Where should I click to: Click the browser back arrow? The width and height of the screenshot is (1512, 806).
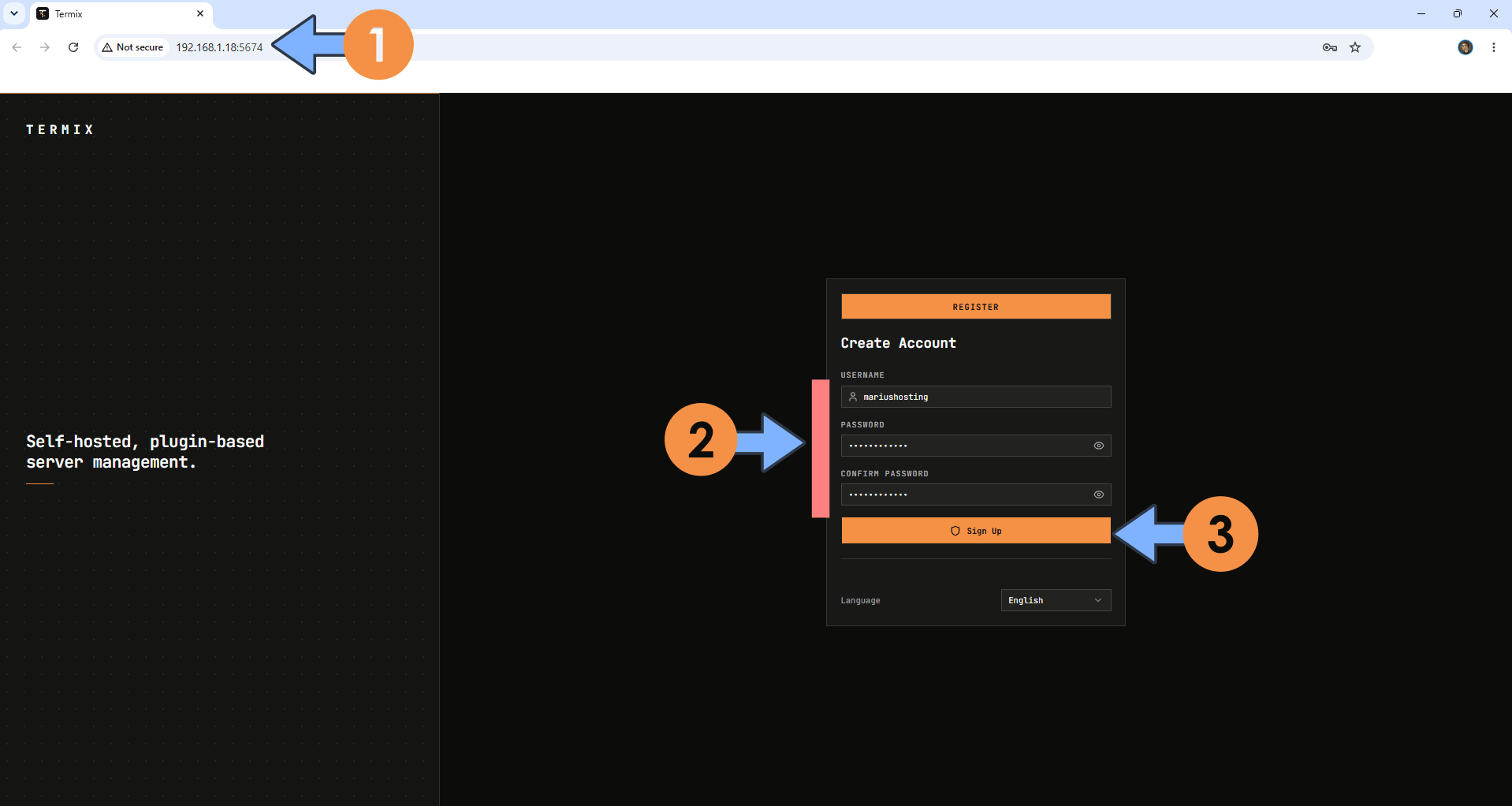coord(17,47)
